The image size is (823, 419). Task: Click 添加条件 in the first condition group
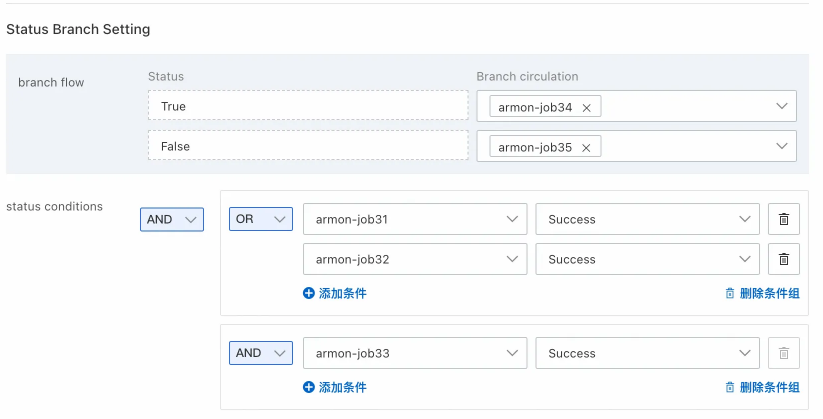(335, 293)
